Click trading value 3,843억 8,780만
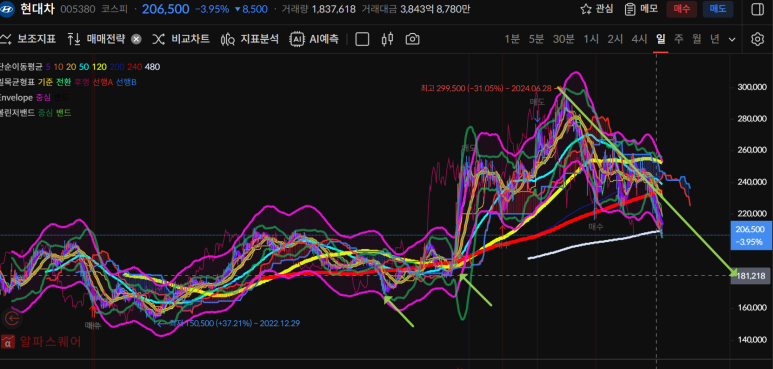The height and width of the screenshot is (369, 773). point(435,9)
